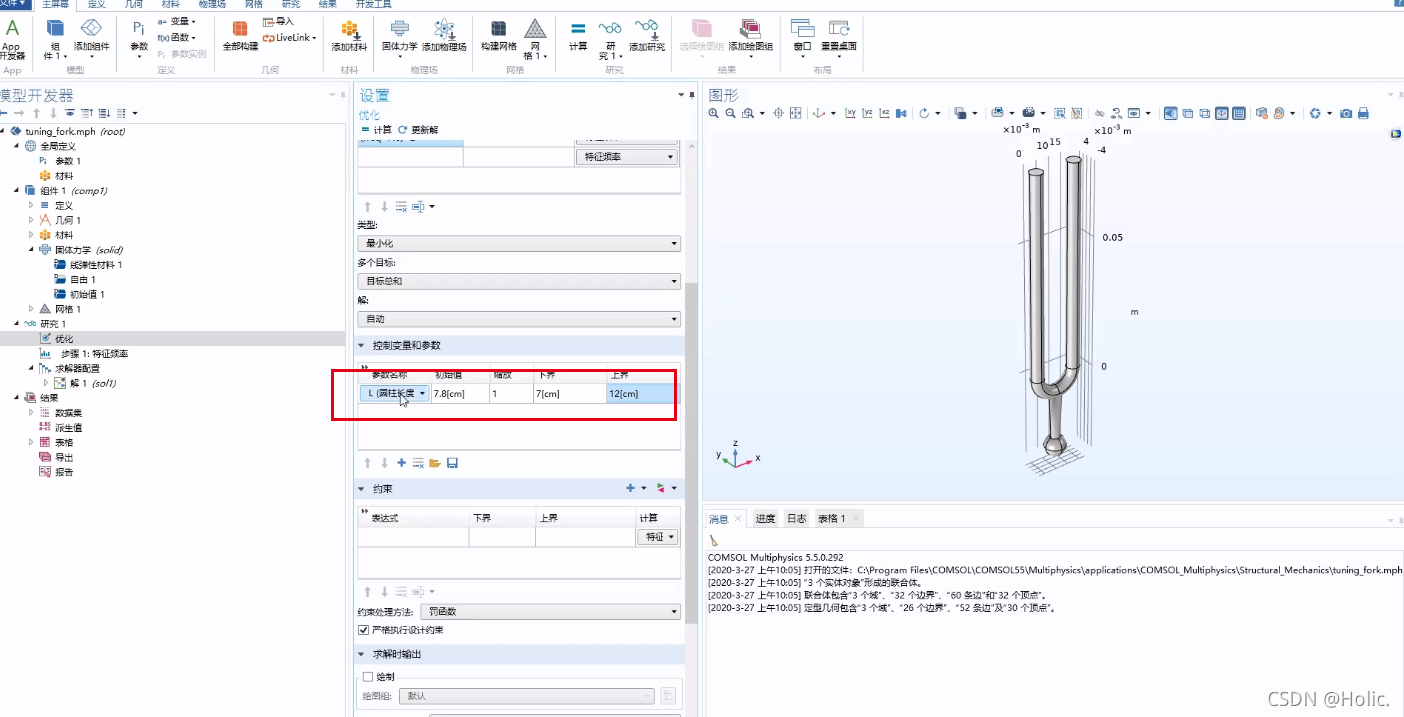Screen dimensions: 1404x717
Task: Select 线弹性材料 1 in model tree
Action: point(96,265)
